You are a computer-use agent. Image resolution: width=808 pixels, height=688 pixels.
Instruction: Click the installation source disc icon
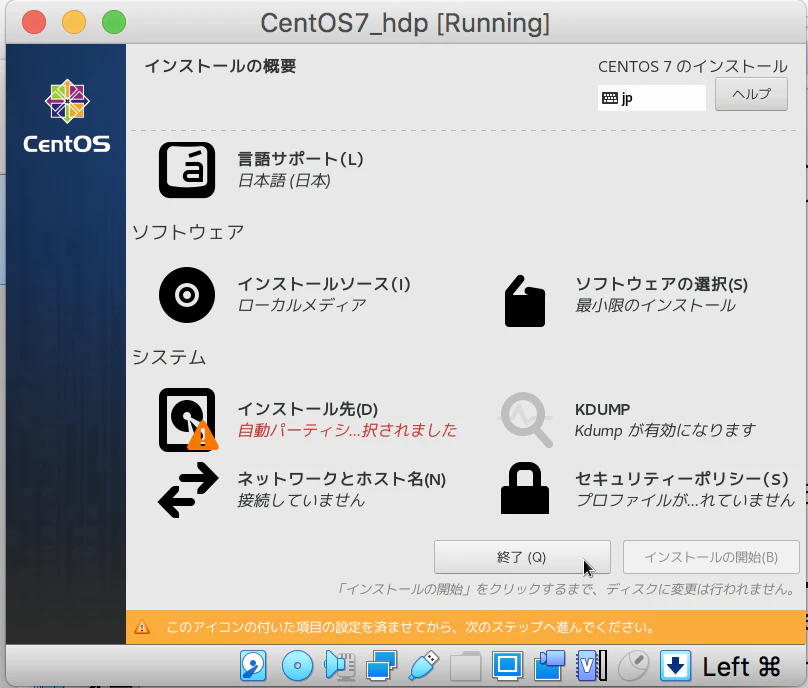[187, 295]
